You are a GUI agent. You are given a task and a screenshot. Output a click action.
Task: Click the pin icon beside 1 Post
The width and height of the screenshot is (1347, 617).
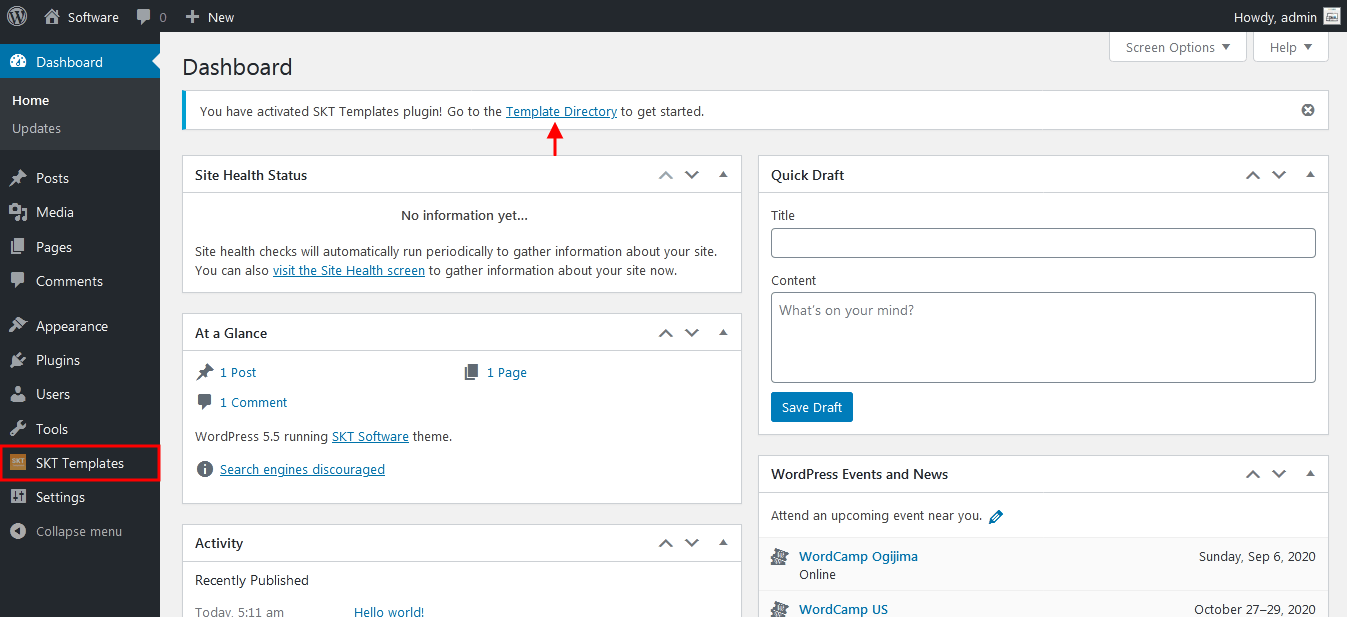pyautogui.click(x=205, y=372)
